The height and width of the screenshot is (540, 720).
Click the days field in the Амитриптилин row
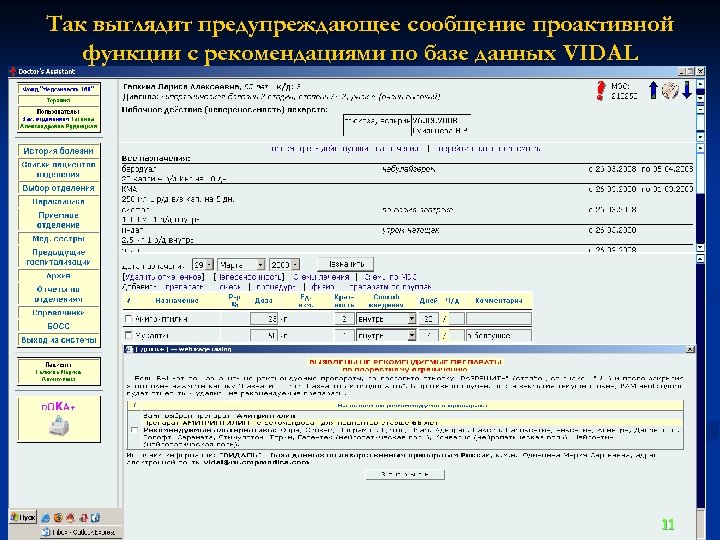coord(428,319)
